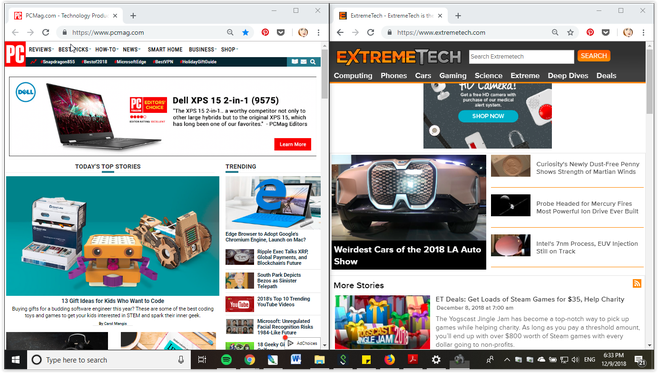The height and width of the screenshot is (373, 658).
Task: Click the bookmark star in the PCMag window
Action: point(245,32)
